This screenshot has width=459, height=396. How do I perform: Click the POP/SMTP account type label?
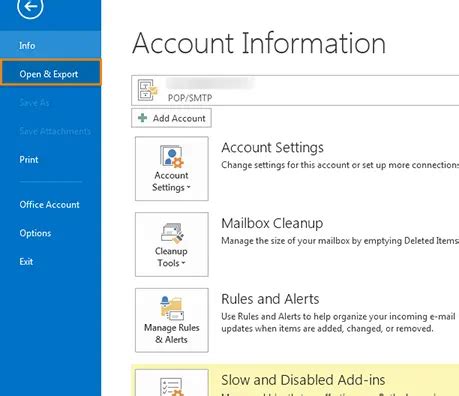pyautogui.click(x=190, y=98)
